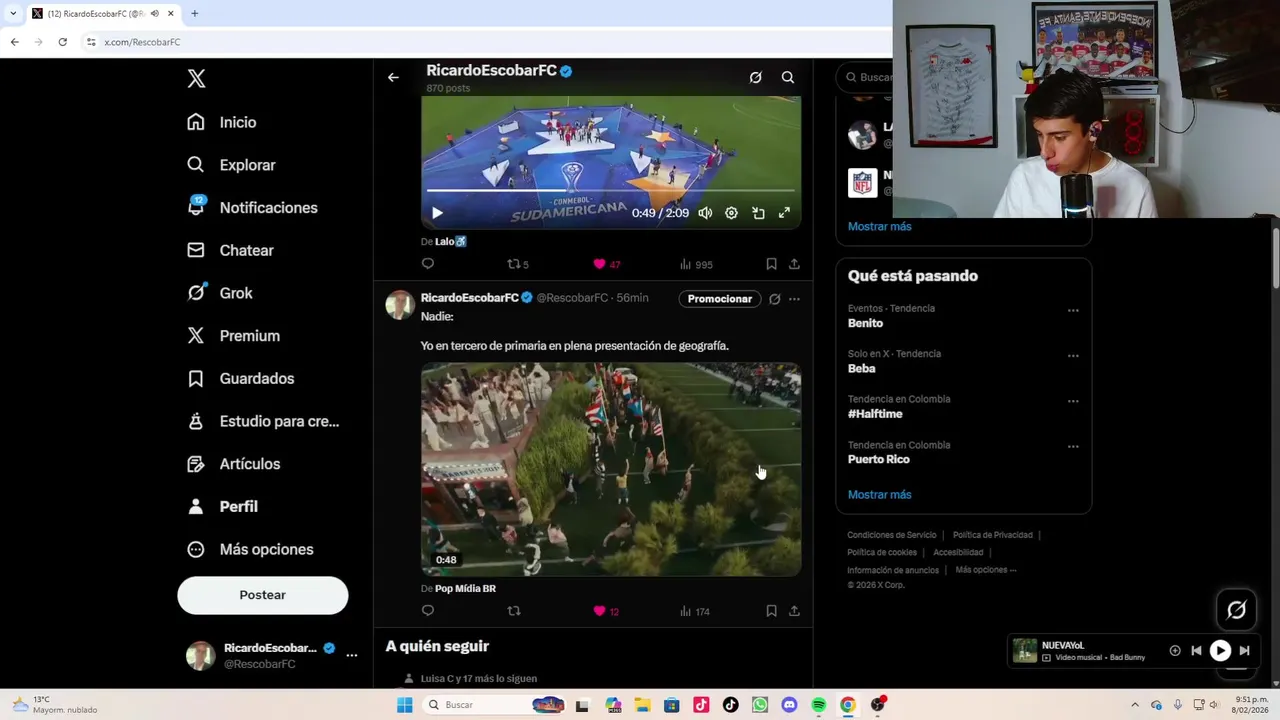Toggle picture-in-picture on the video
This screenshot has width=1280, height=720.
(x=758, y=213)
